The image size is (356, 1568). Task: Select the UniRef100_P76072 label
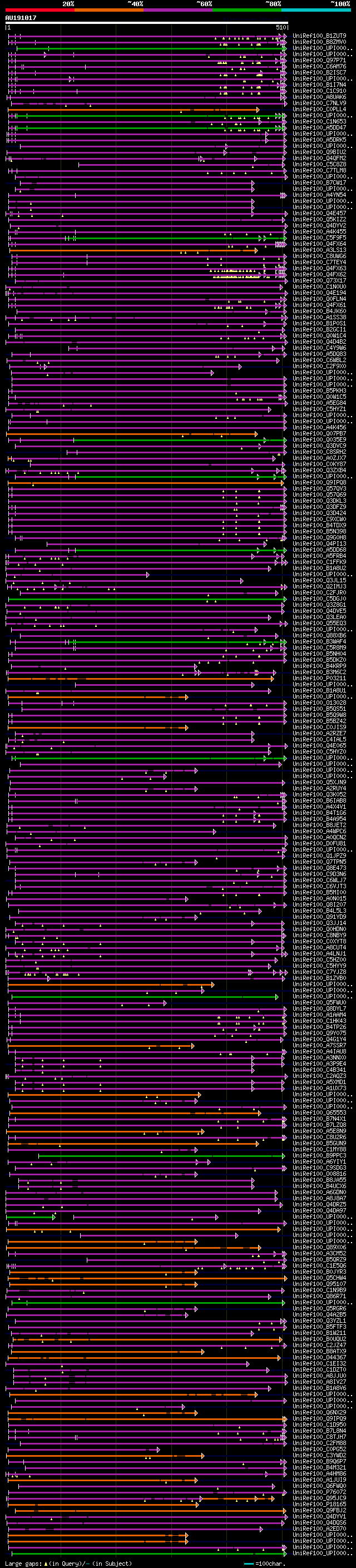(319, 1492)
